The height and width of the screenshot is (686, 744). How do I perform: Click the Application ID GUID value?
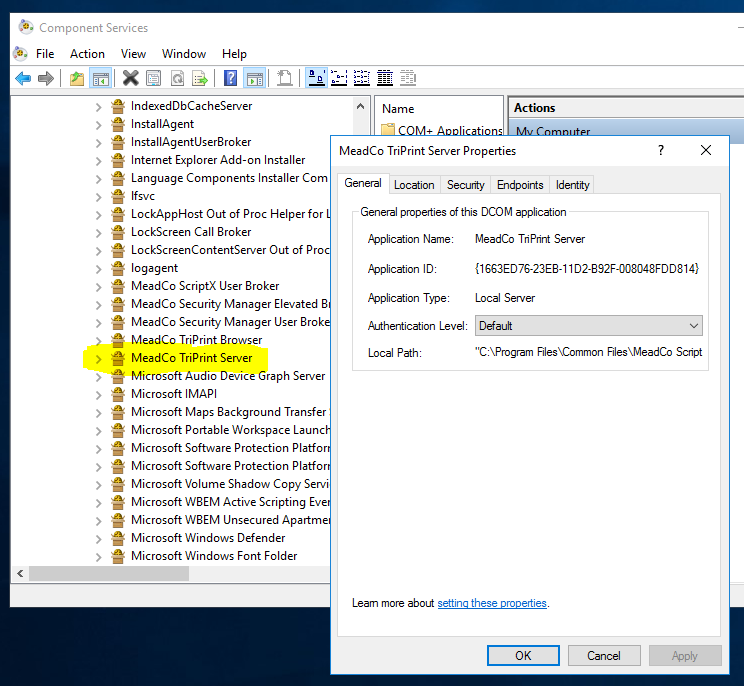(587, 269)
